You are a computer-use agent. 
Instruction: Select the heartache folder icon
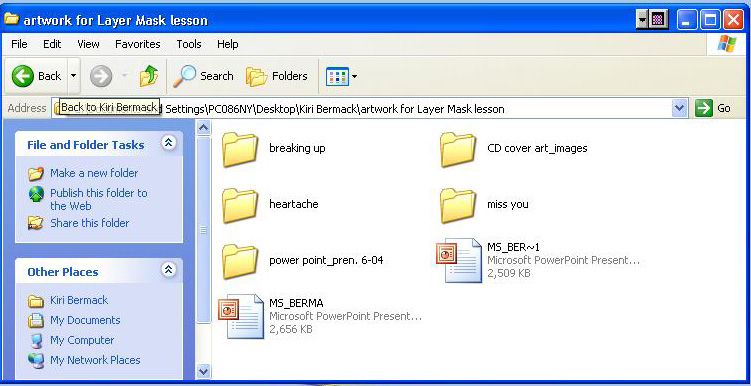(240, 205)
